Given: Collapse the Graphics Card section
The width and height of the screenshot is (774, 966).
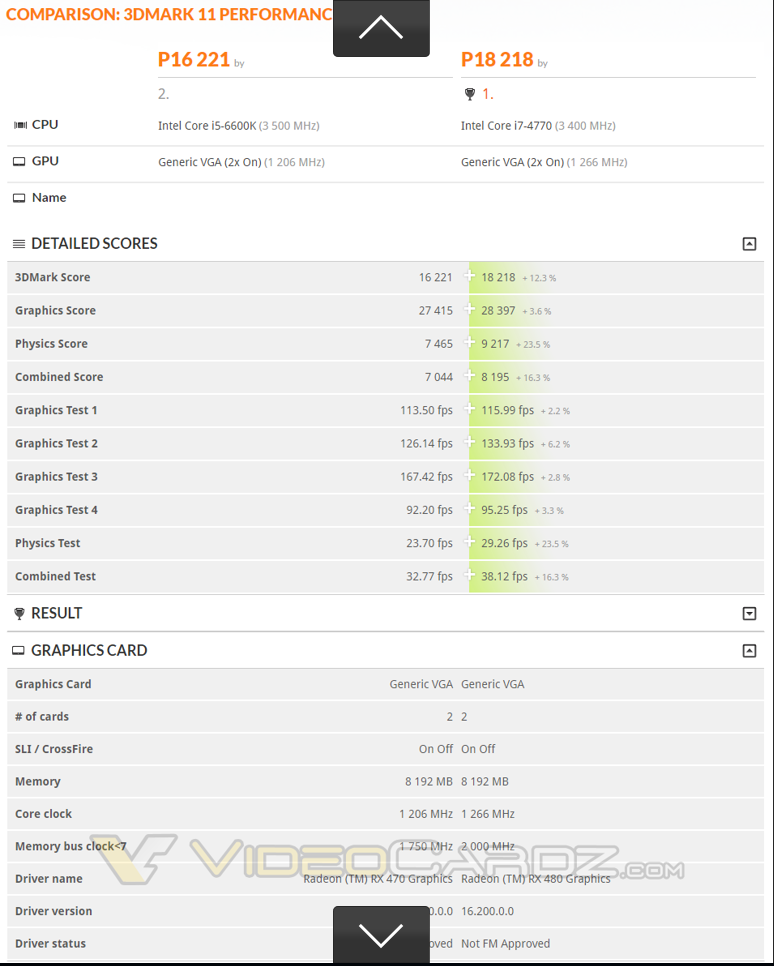Looking at the screenshot, I should coord(749,651).
